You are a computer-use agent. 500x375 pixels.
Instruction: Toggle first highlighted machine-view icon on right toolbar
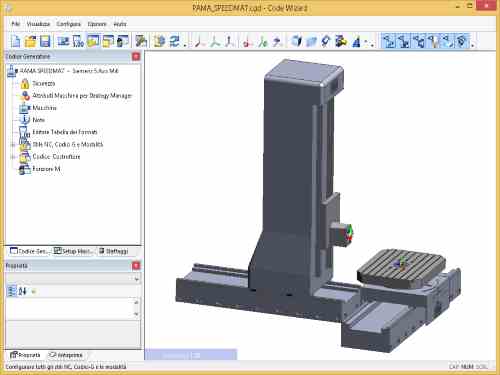(x=388, y=41)
